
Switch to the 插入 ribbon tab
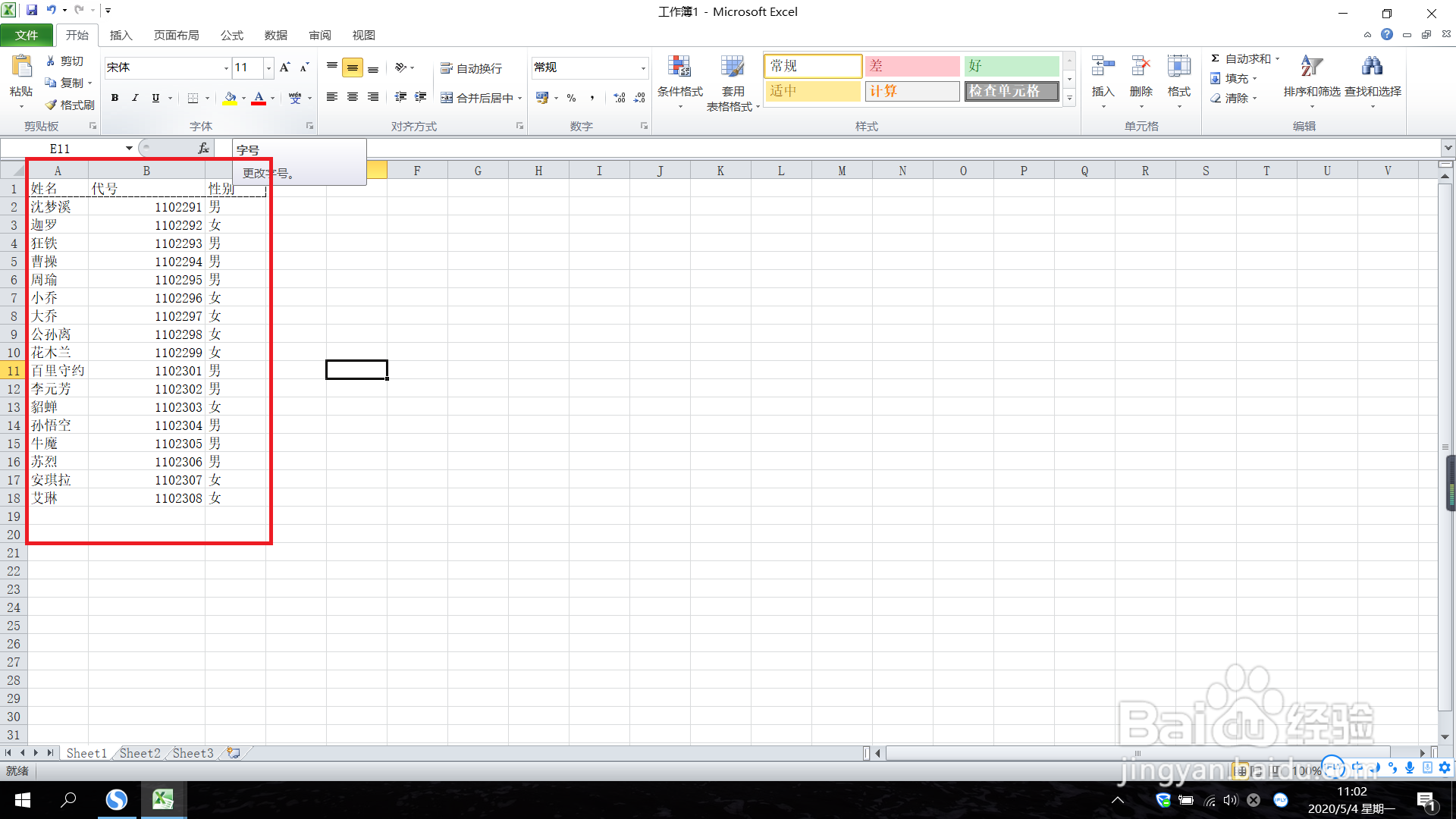coord(121,35)
